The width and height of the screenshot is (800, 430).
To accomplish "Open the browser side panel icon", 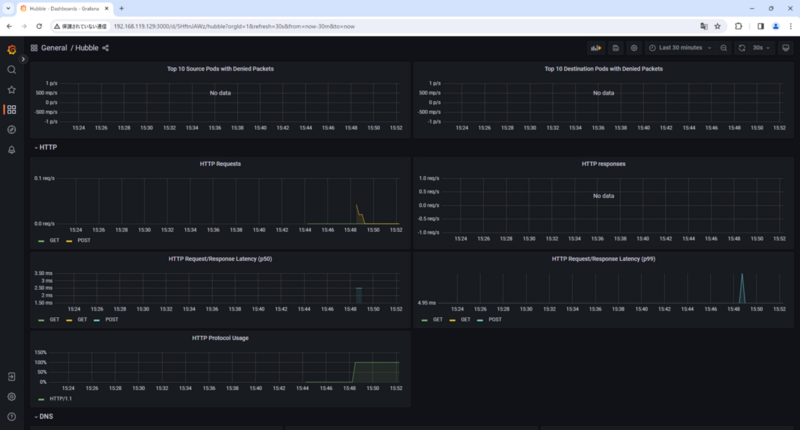I will (760, 26).
